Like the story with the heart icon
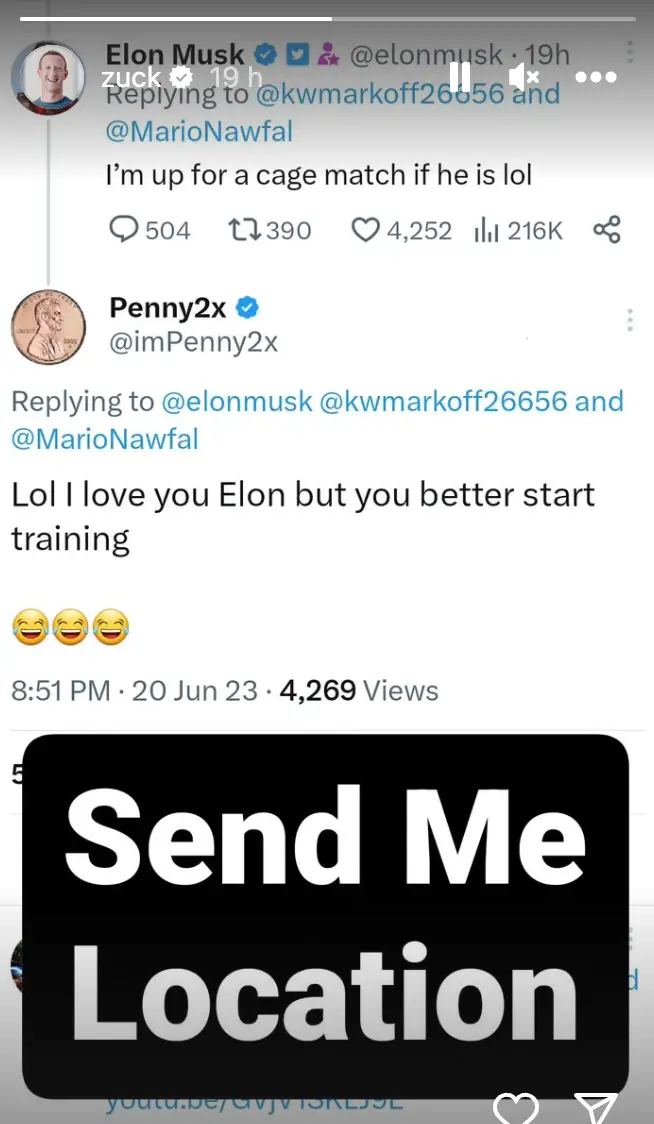654x1124 pixels. click(517, 1107)
